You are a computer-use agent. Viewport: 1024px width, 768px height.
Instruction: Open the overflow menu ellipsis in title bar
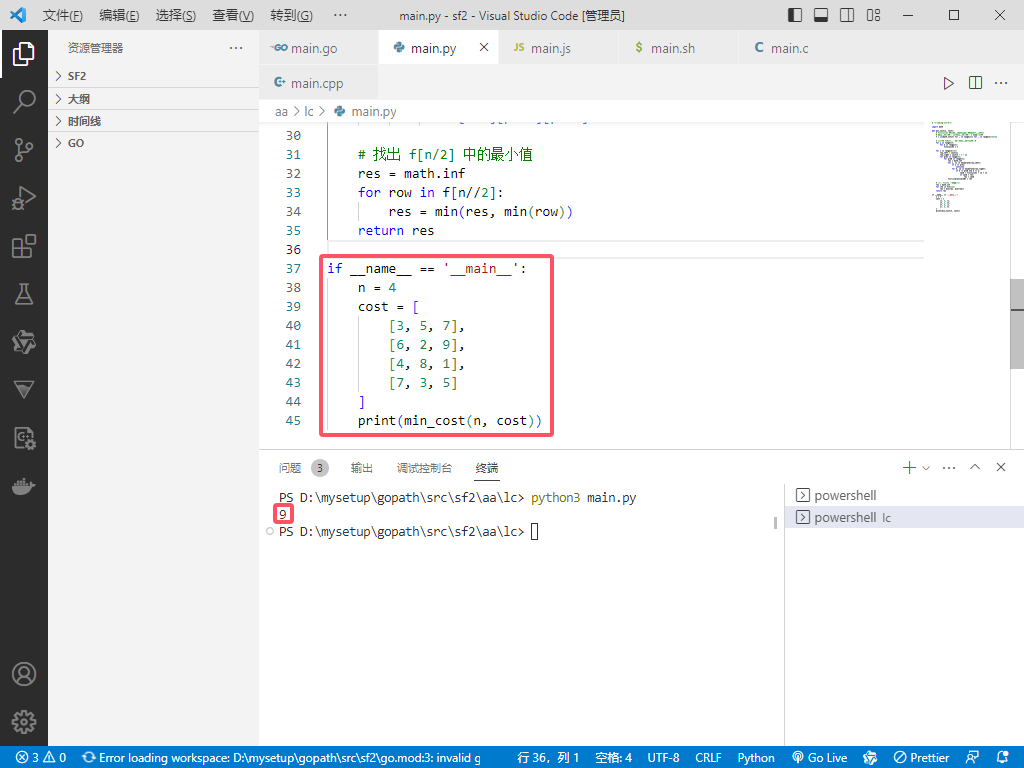tap(340, 15)
